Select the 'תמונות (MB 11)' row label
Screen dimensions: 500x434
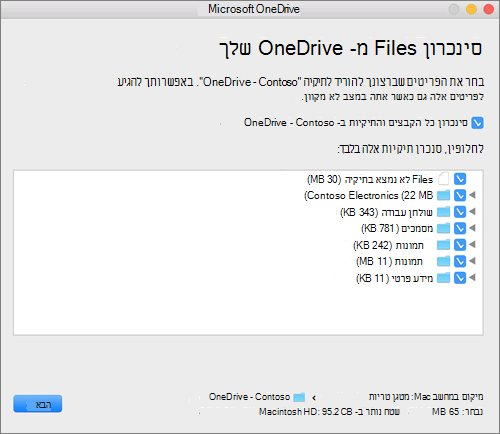pyautogui.click(x=389, y=261)
